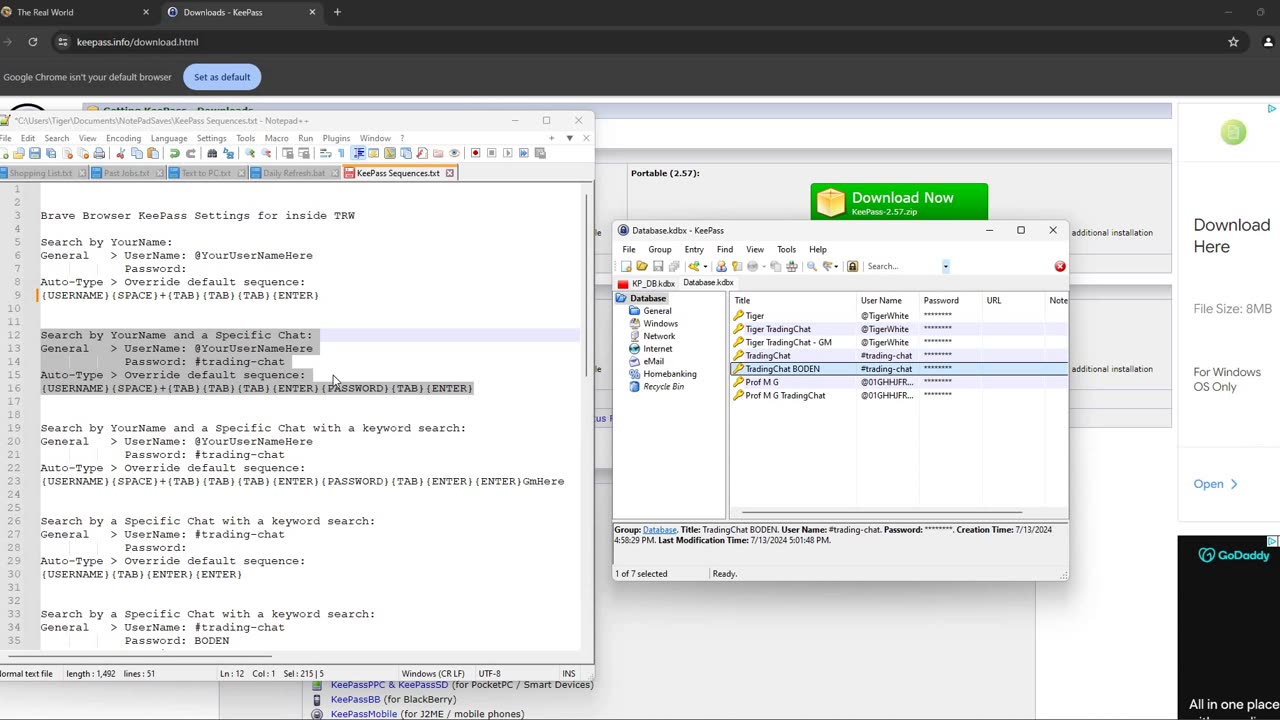Open Macro menu in Notepad++
This screenshot has height=720, width=1280.
pyautogui.click(x=276, y=138)
